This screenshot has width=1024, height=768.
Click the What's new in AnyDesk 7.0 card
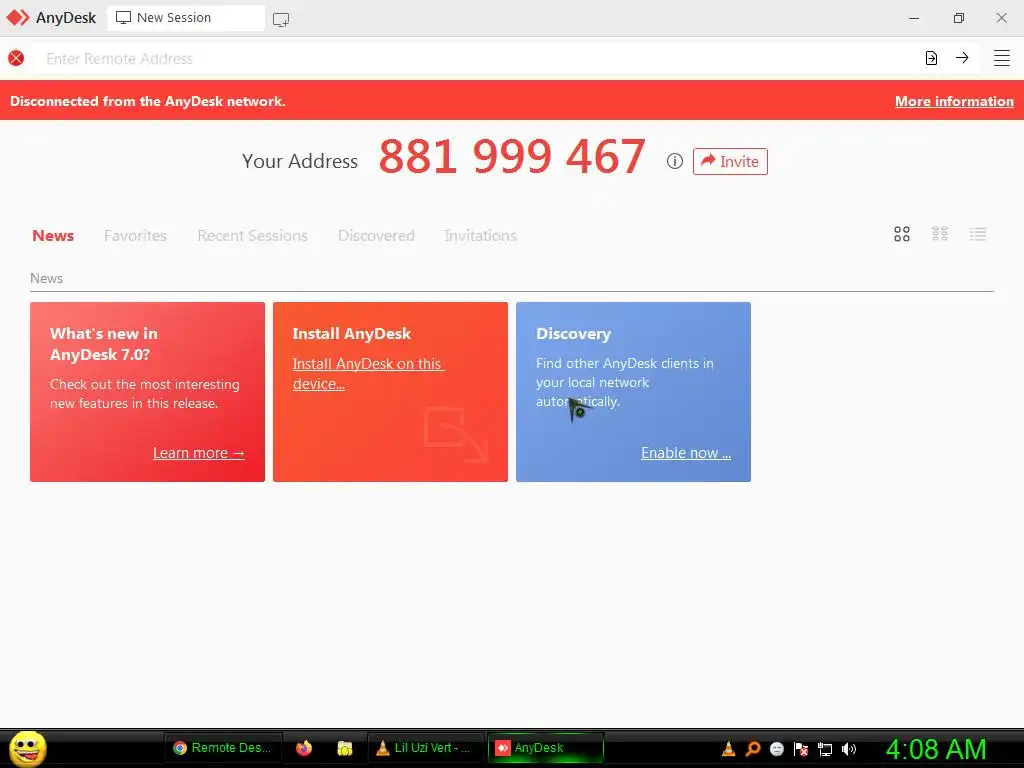tap(148, 392)
